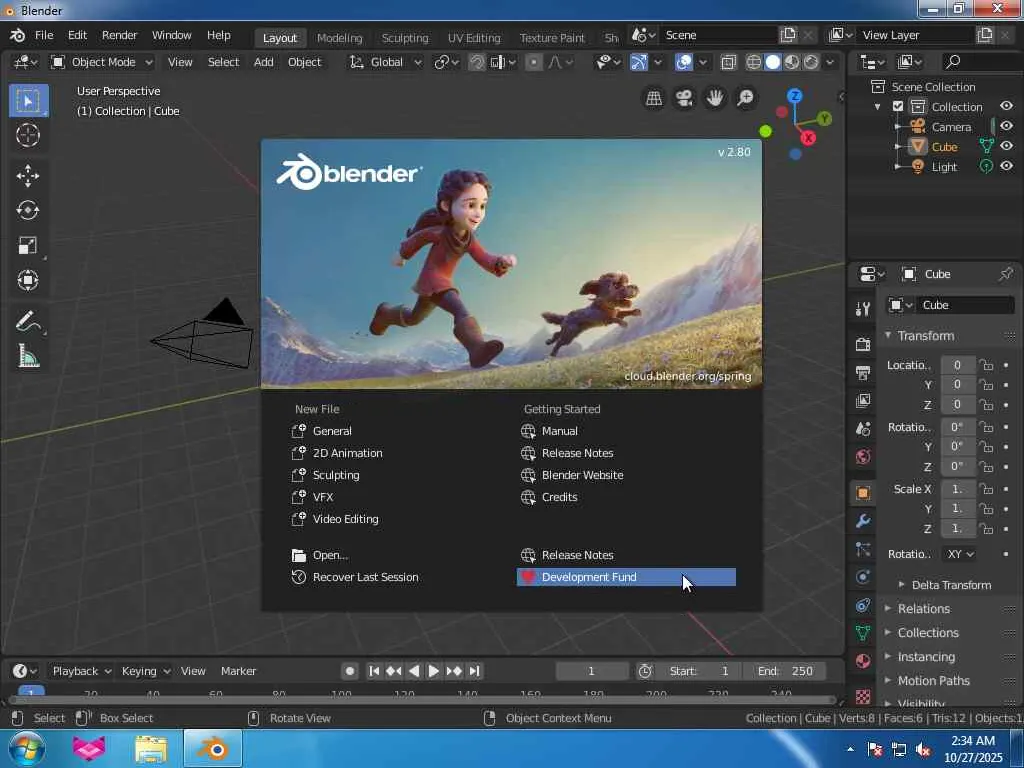Click the Blender logo menu icon

18,35
